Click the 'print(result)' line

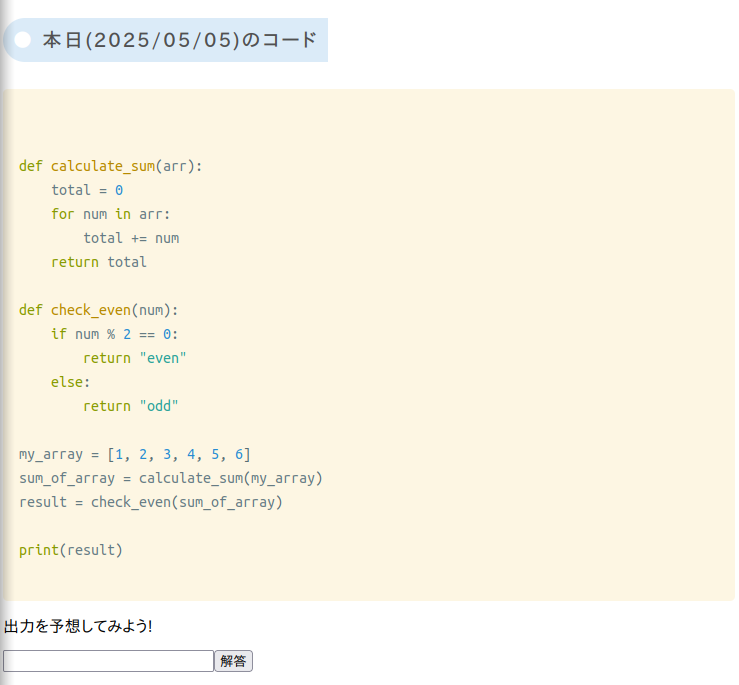pyautogui.click(x=71, y=550)
